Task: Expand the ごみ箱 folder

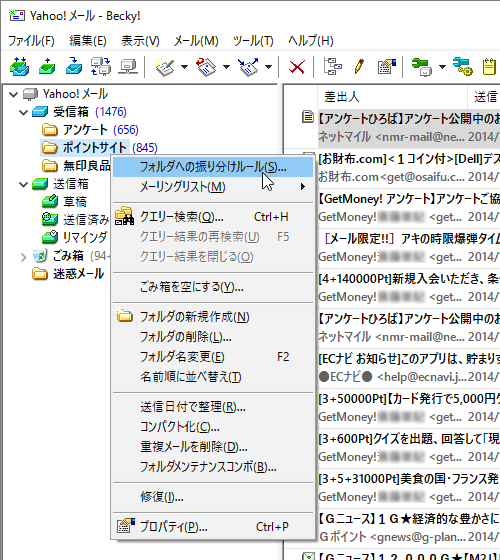Action: pos(24,257)
